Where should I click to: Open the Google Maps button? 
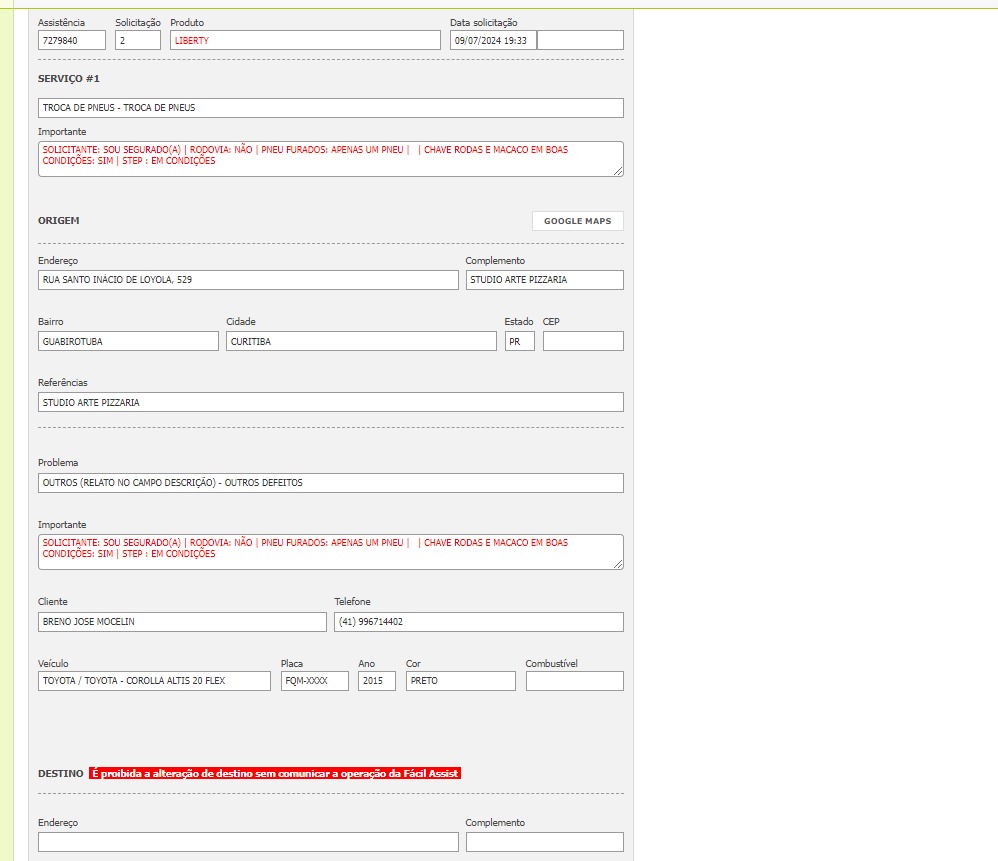point(577,221)
